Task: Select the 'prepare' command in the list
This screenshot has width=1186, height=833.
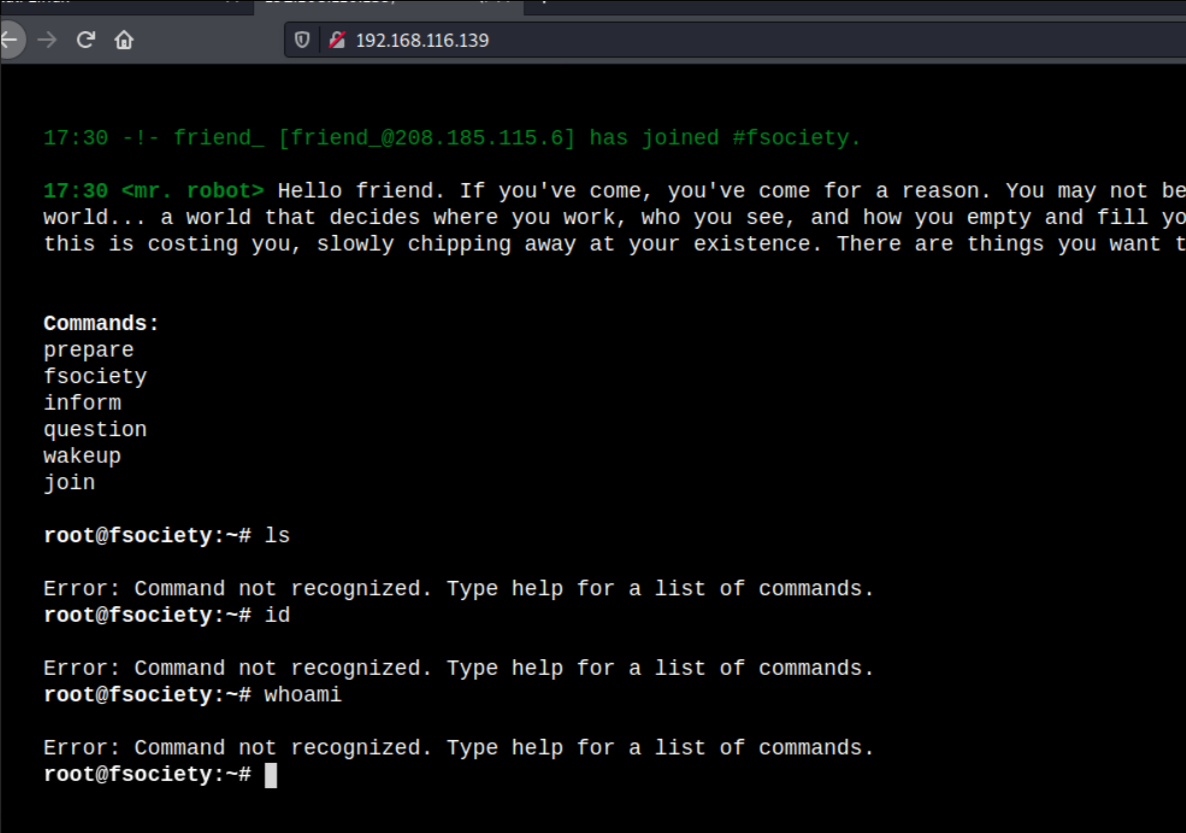Action: coord(88,350)
